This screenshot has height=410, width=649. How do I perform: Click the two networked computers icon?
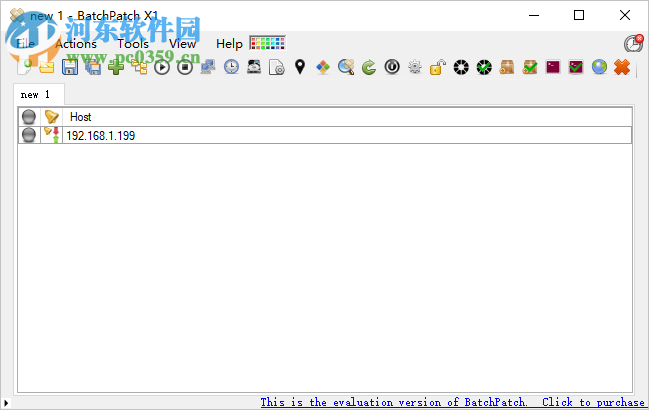[208, 67]
